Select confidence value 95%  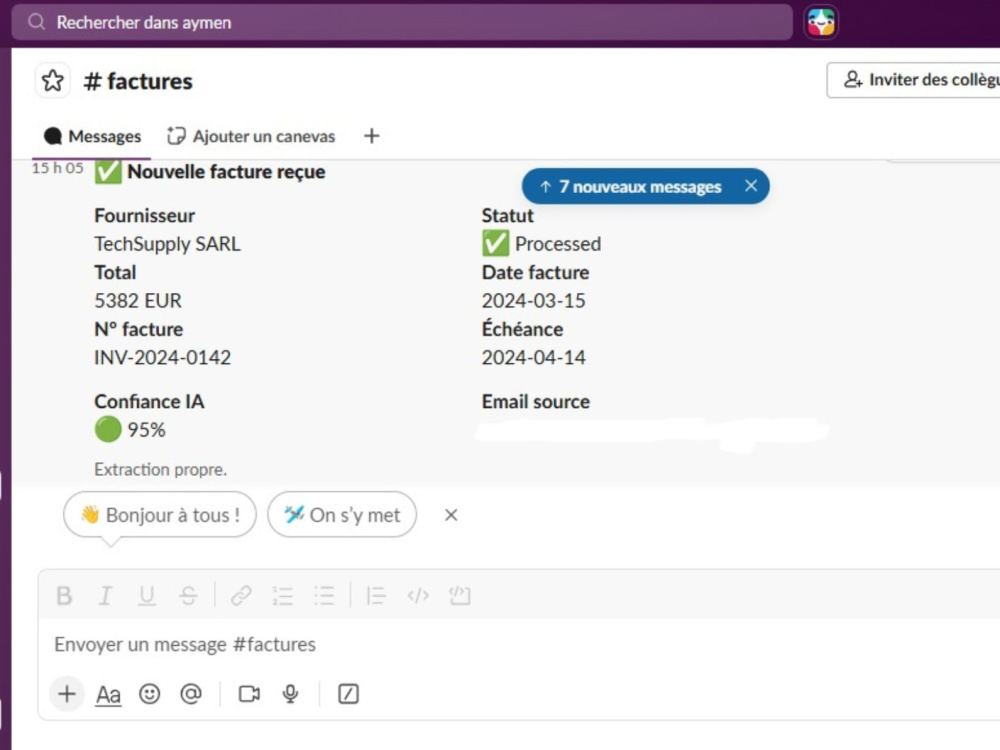[x=147, y=430]
